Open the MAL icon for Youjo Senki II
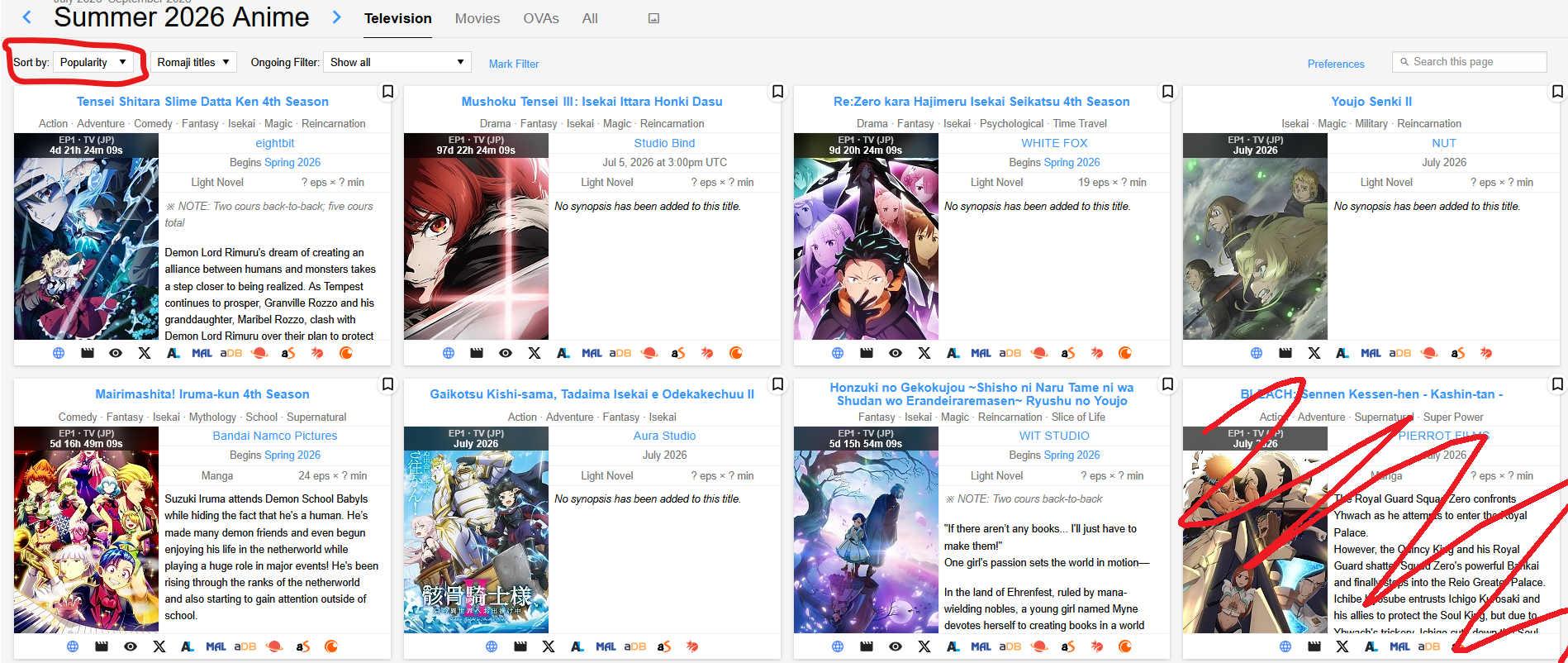The width and height of the screenshot is (1568, 663). [x=1371, y=353]
